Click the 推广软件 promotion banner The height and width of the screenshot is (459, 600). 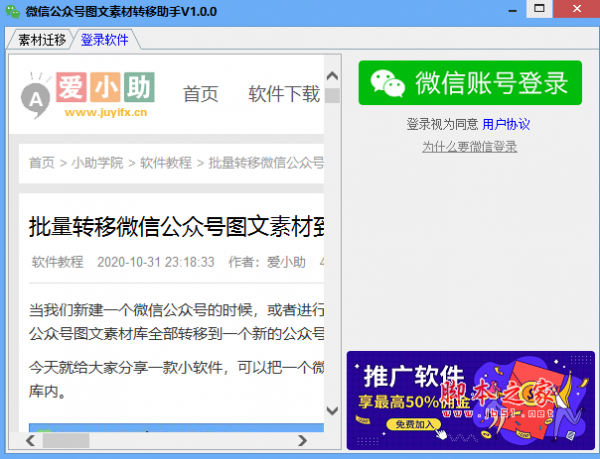(x=471, y=400)
